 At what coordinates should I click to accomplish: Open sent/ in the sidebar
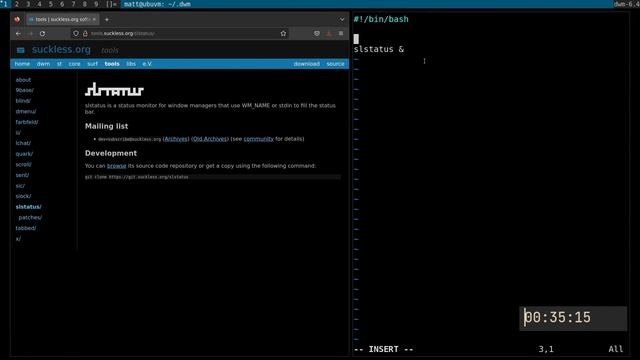click(22, 175)
